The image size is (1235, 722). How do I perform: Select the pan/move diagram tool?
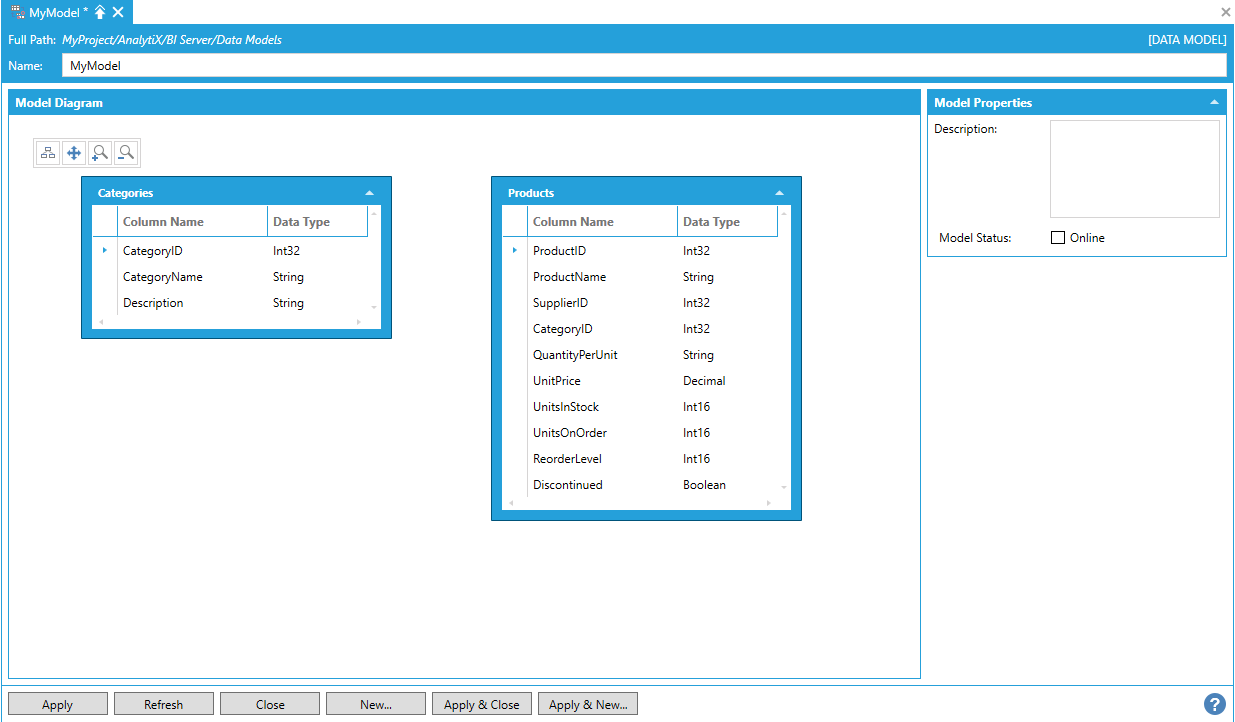pos(74,153)
